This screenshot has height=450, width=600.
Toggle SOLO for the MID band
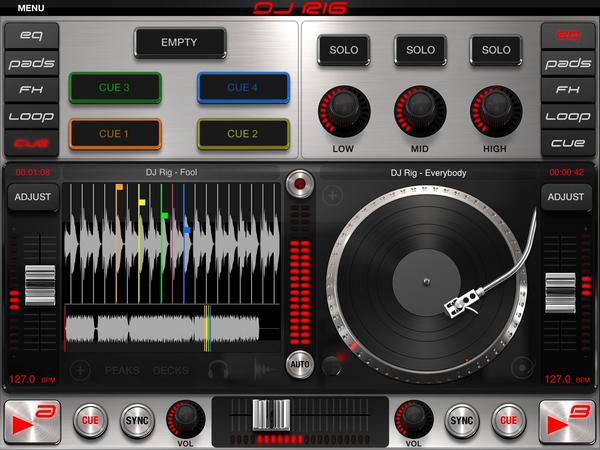(420, 50)
